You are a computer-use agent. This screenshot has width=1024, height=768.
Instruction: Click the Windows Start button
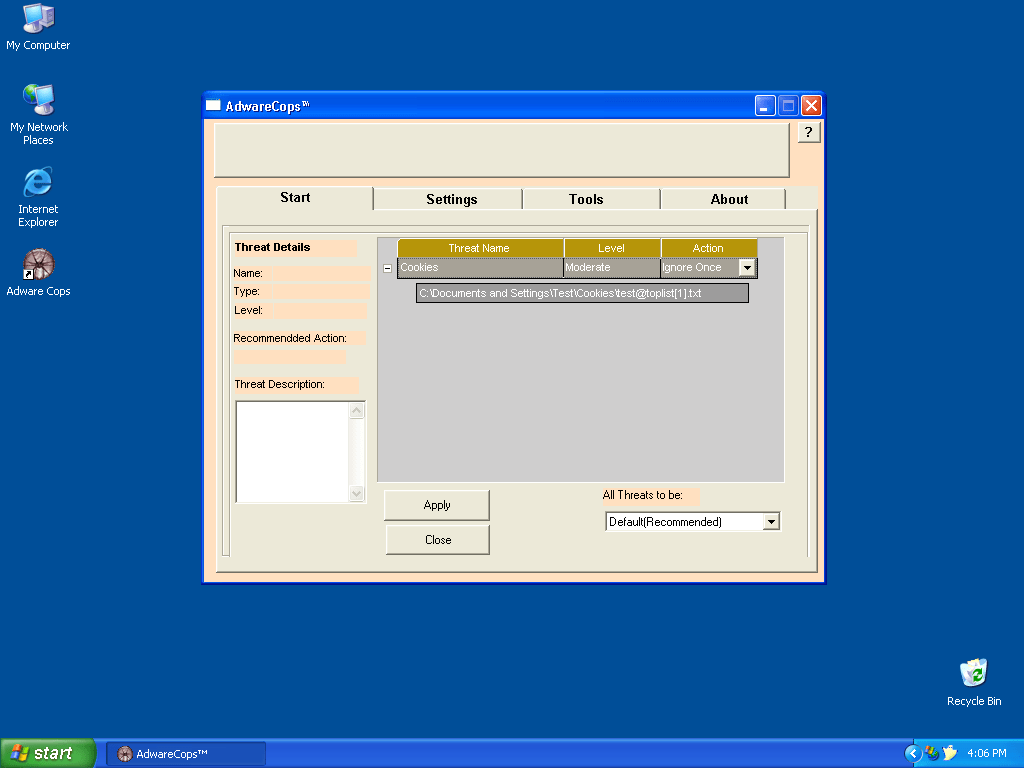tap(47, 753)
